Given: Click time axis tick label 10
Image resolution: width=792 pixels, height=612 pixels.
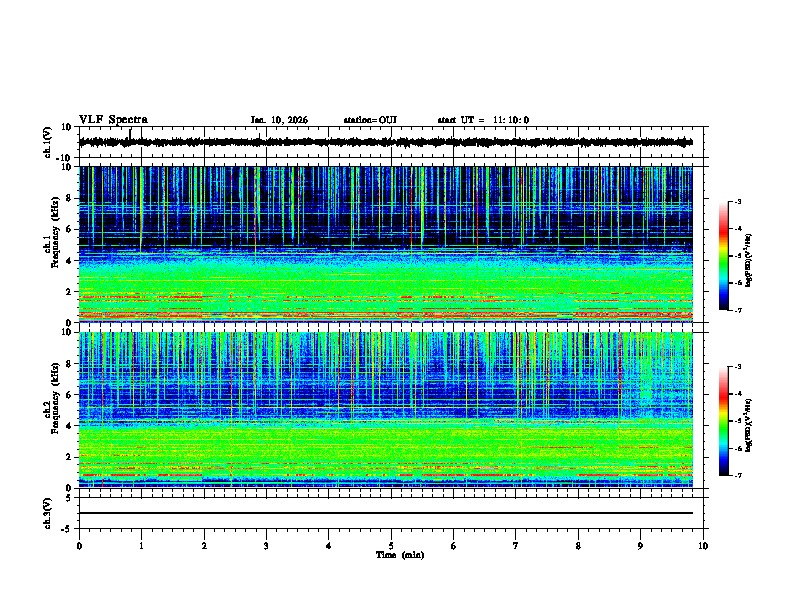Looking at the screenshot, I should [x=703, y=546].
